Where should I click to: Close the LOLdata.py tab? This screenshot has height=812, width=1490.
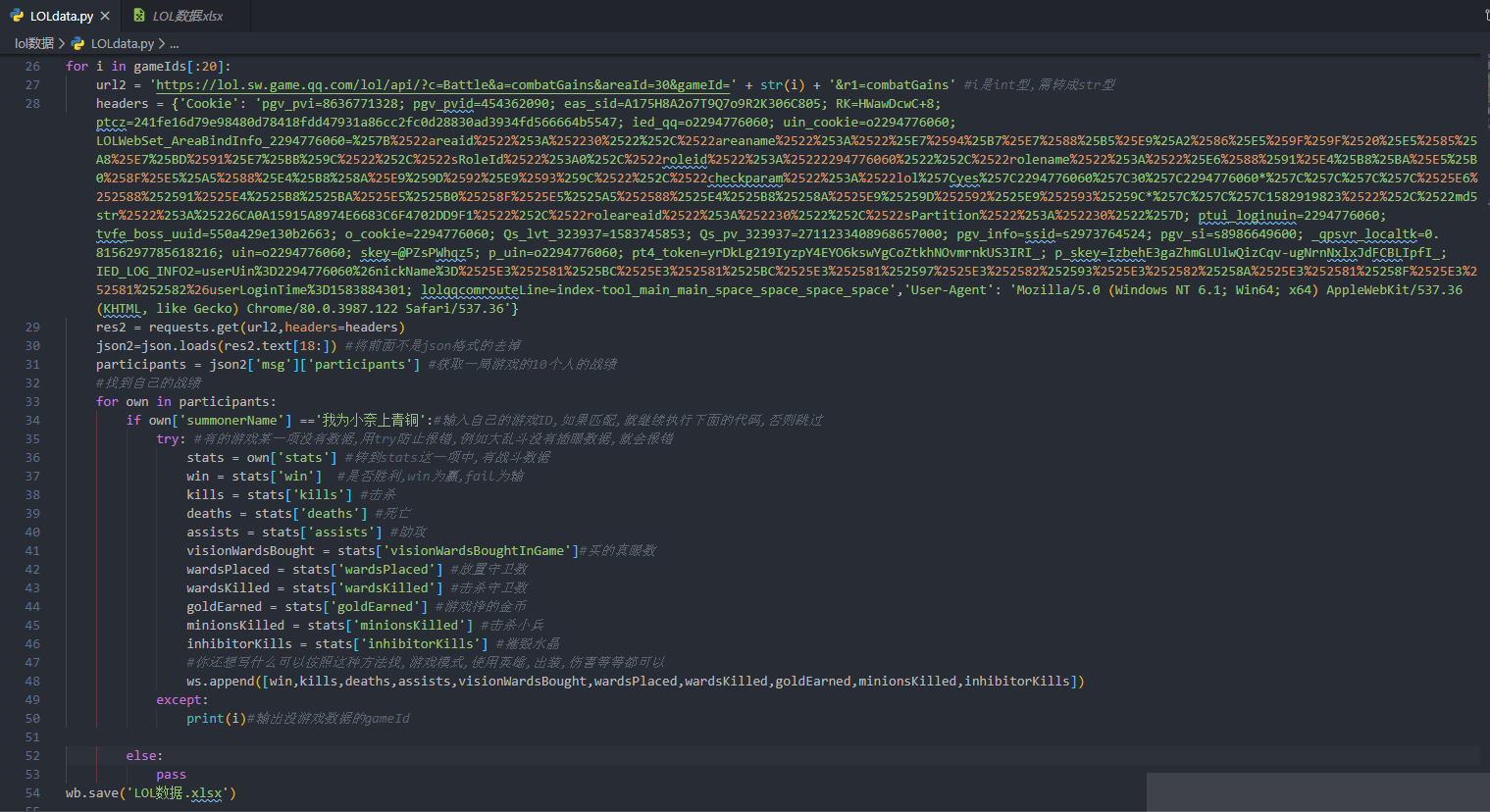105,16
